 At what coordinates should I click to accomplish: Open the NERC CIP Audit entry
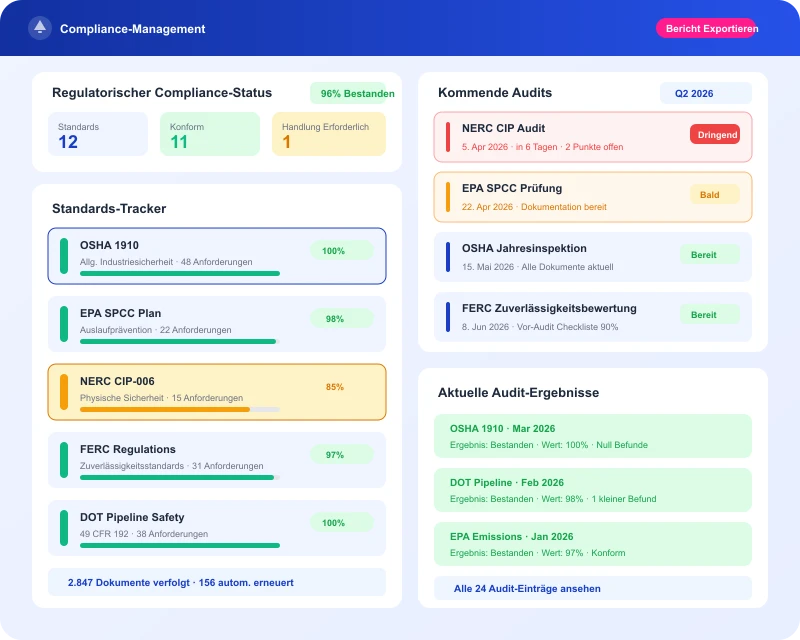(x=593, y=137)
